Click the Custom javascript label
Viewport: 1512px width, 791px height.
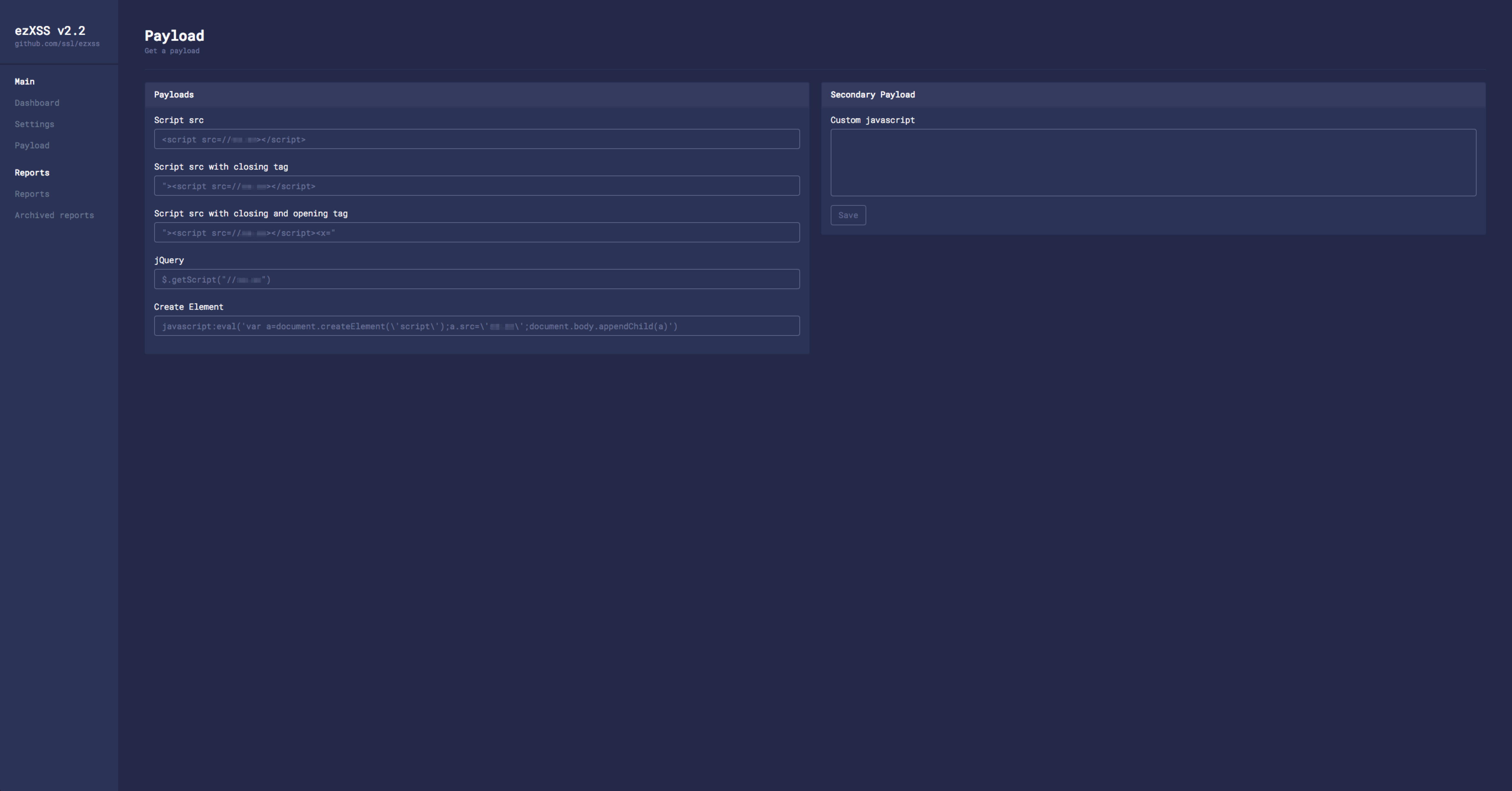tap(872, 120)
